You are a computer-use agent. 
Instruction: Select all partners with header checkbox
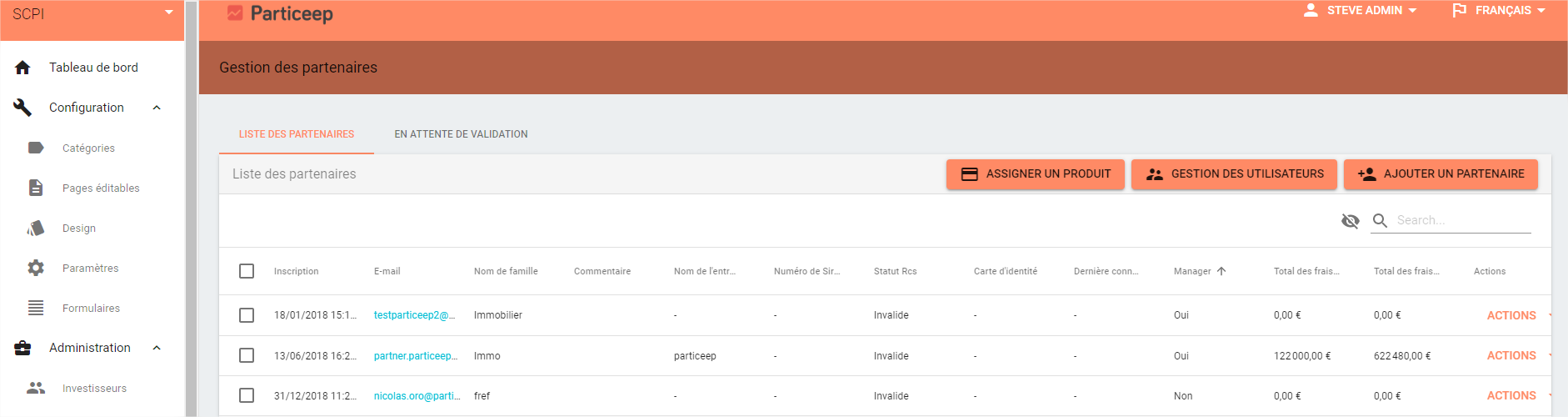[247, 271]
